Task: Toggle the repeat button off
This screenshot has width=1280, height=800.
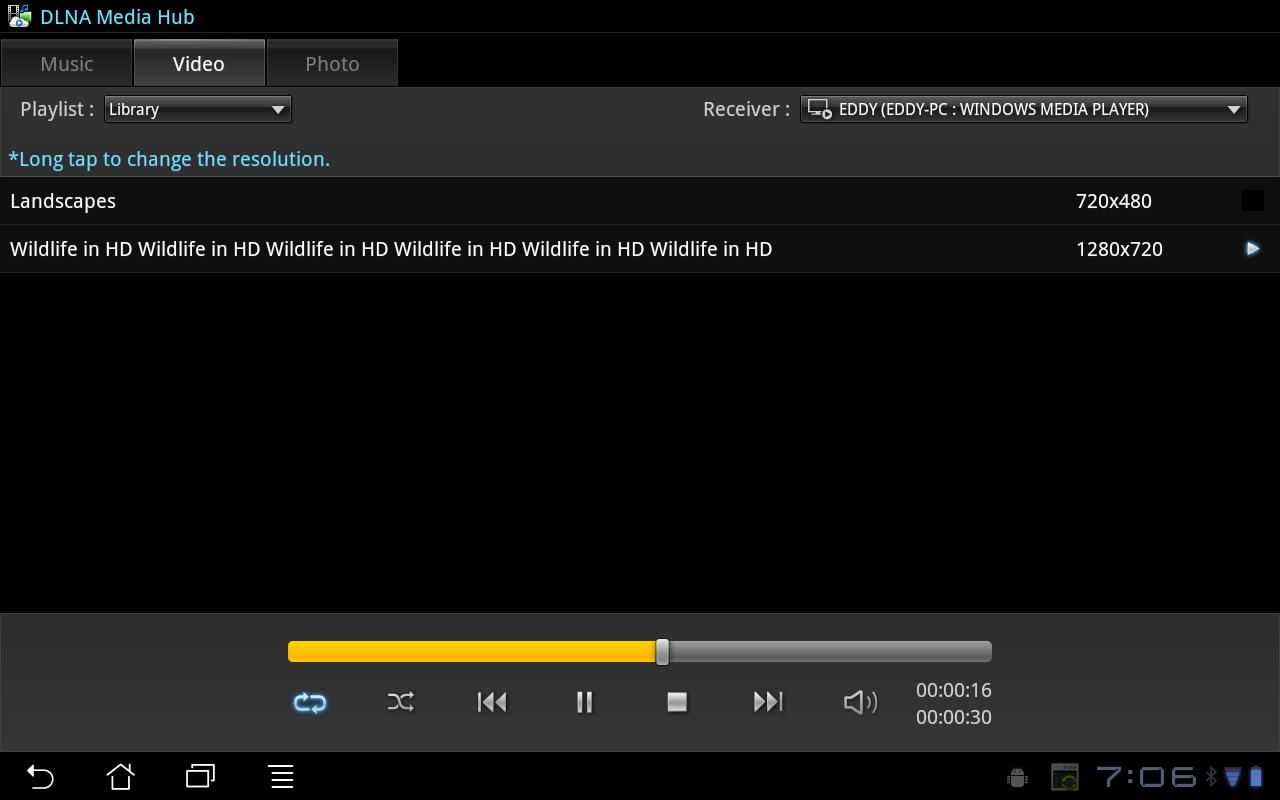Action: (309, 702)
